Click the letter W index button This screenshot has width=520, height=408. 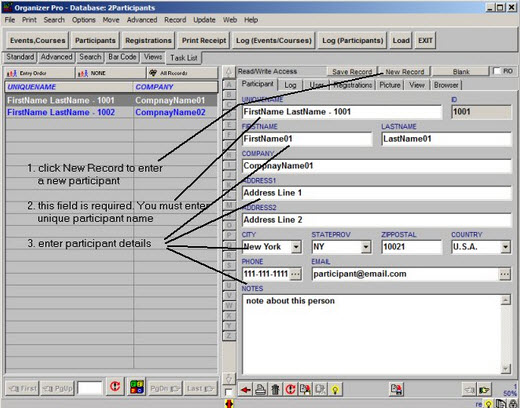229,306
